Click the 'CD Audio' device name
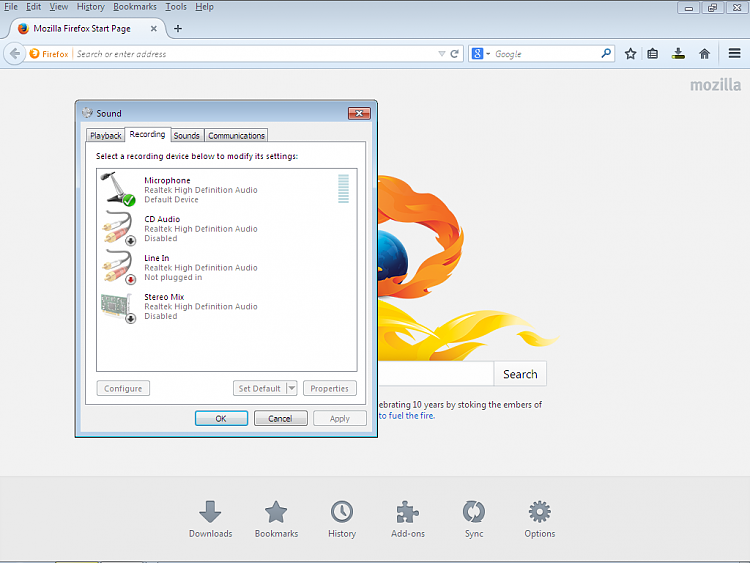 [162, 219]
